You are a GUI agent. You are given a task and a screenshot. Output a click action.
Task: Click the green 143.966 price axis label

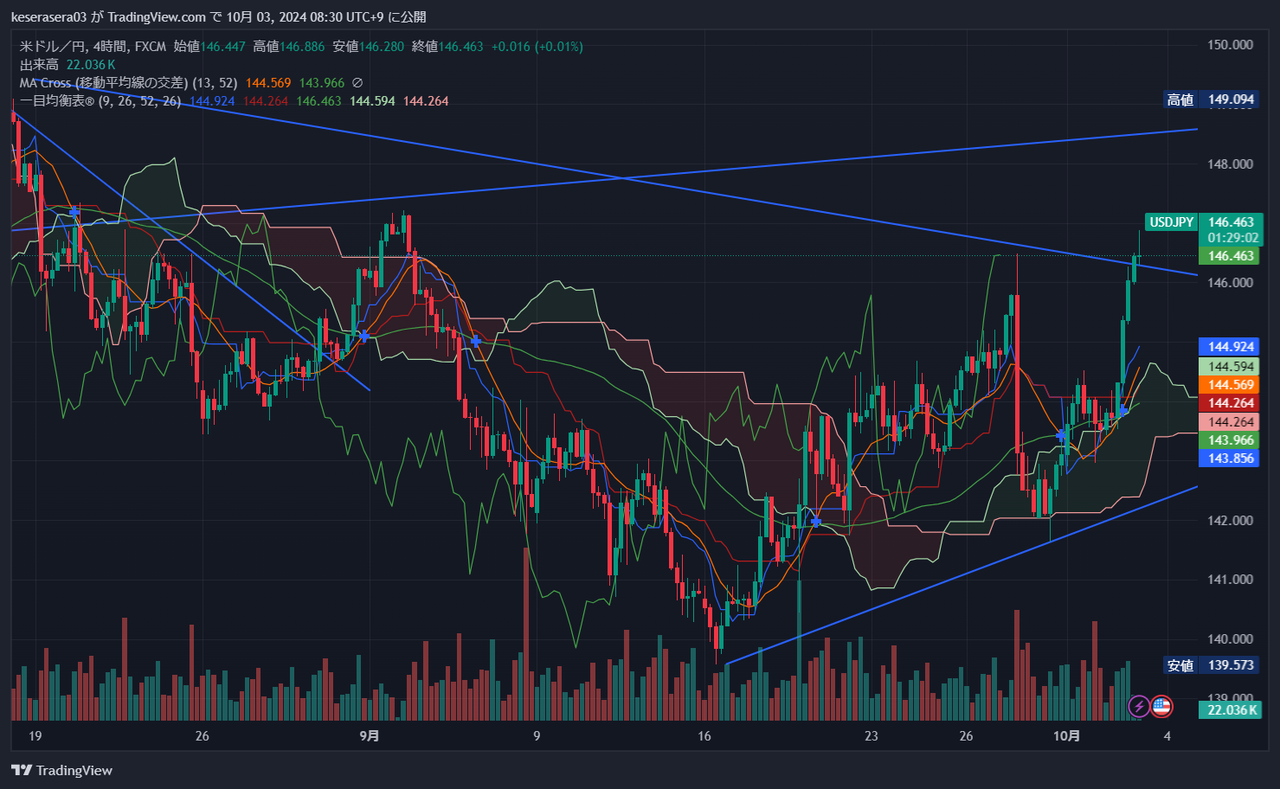(1231, 440)
